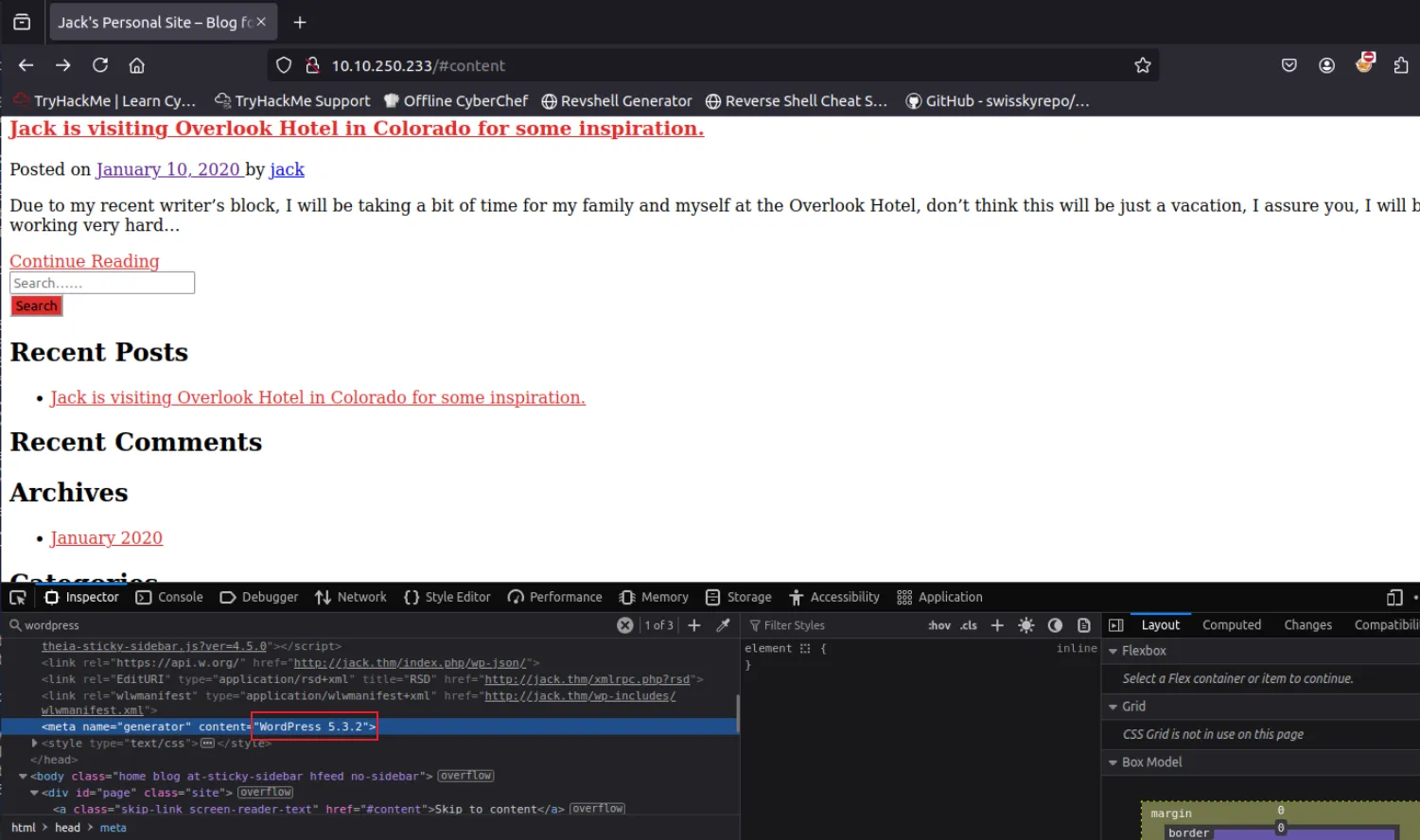Toggle the .cls classes panel

click(x=969, y=625)
